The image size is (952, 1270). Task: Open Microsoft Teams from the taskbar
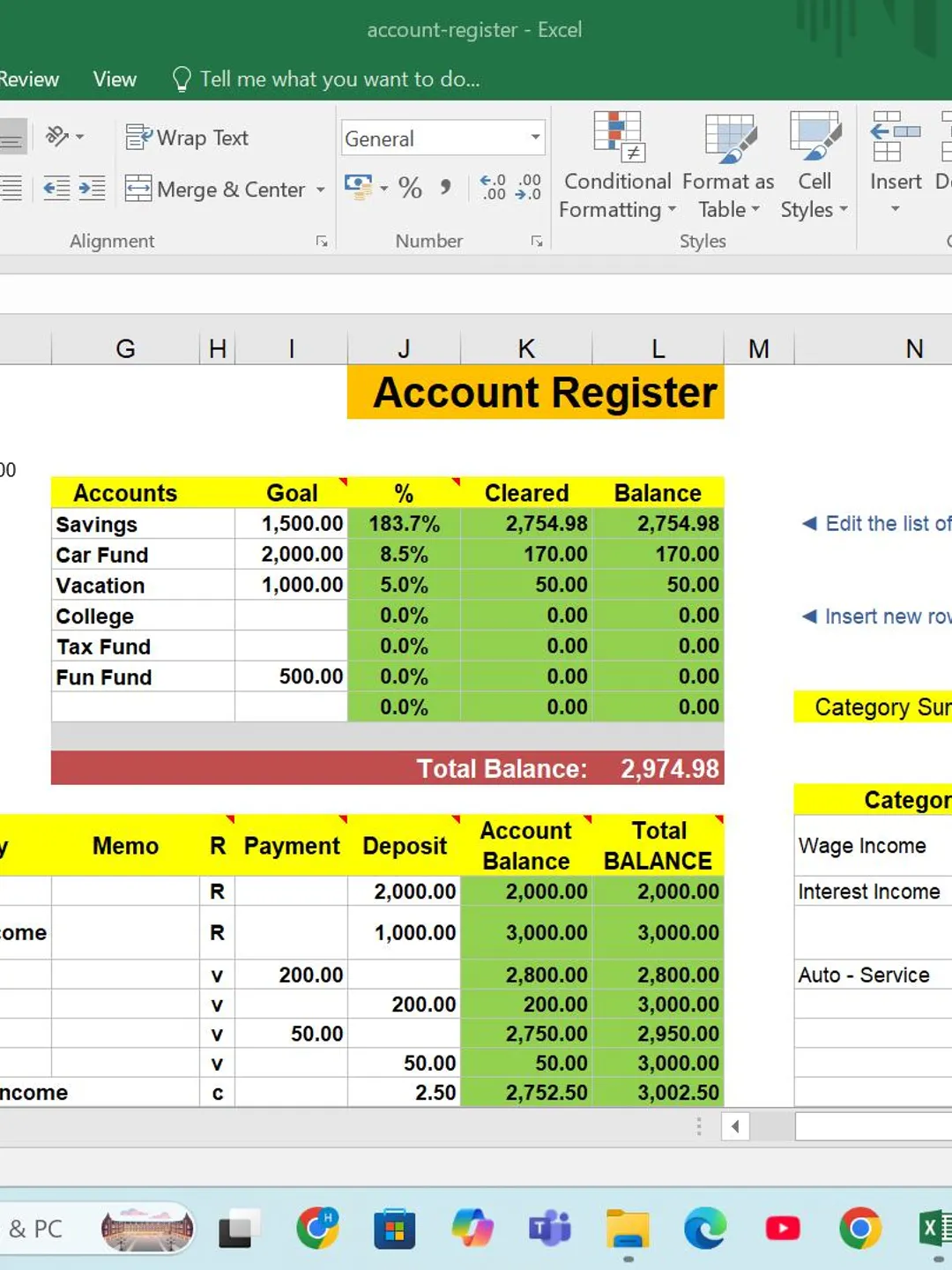[x=550, y=1229]
